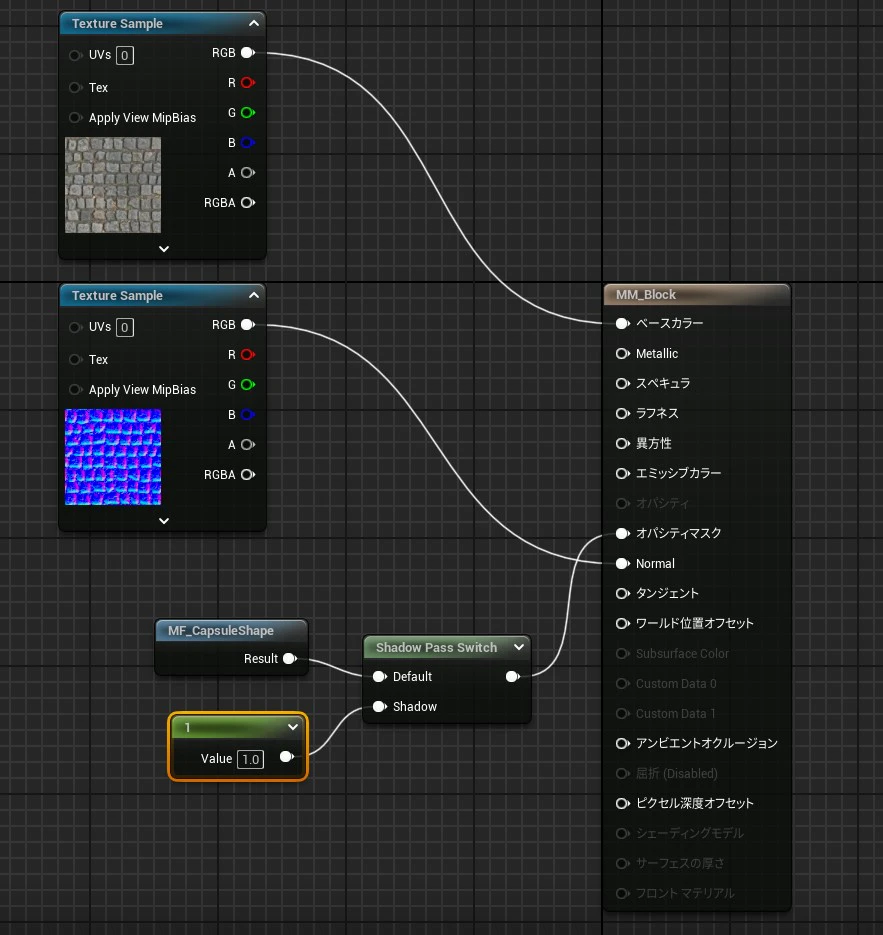The width and height of the screenshot is (883, 935).
Task: Click the red R pin on the cobblestone Texture Sample
Action: tap(248, 83)
